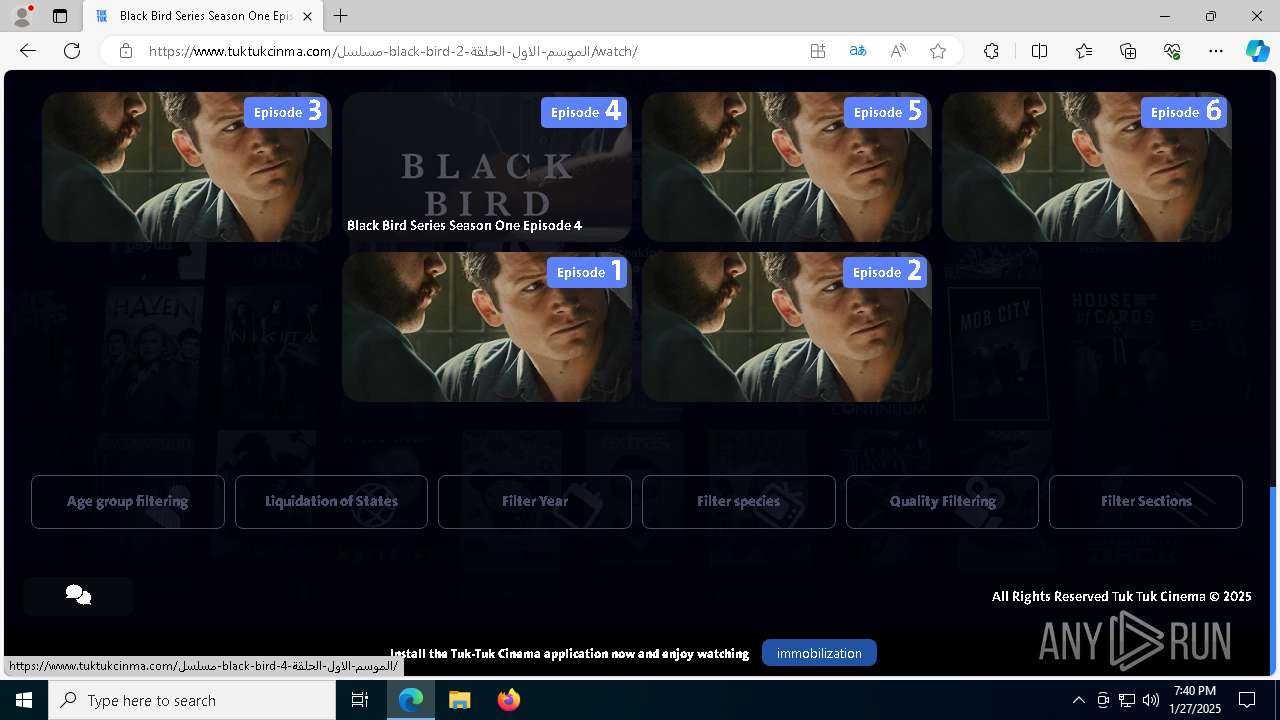The height and width of the screenshot is (720, 1280).
Task: Open Episode 2 thumbnail card
Action: pyautogui.click(x=787, y=327)
